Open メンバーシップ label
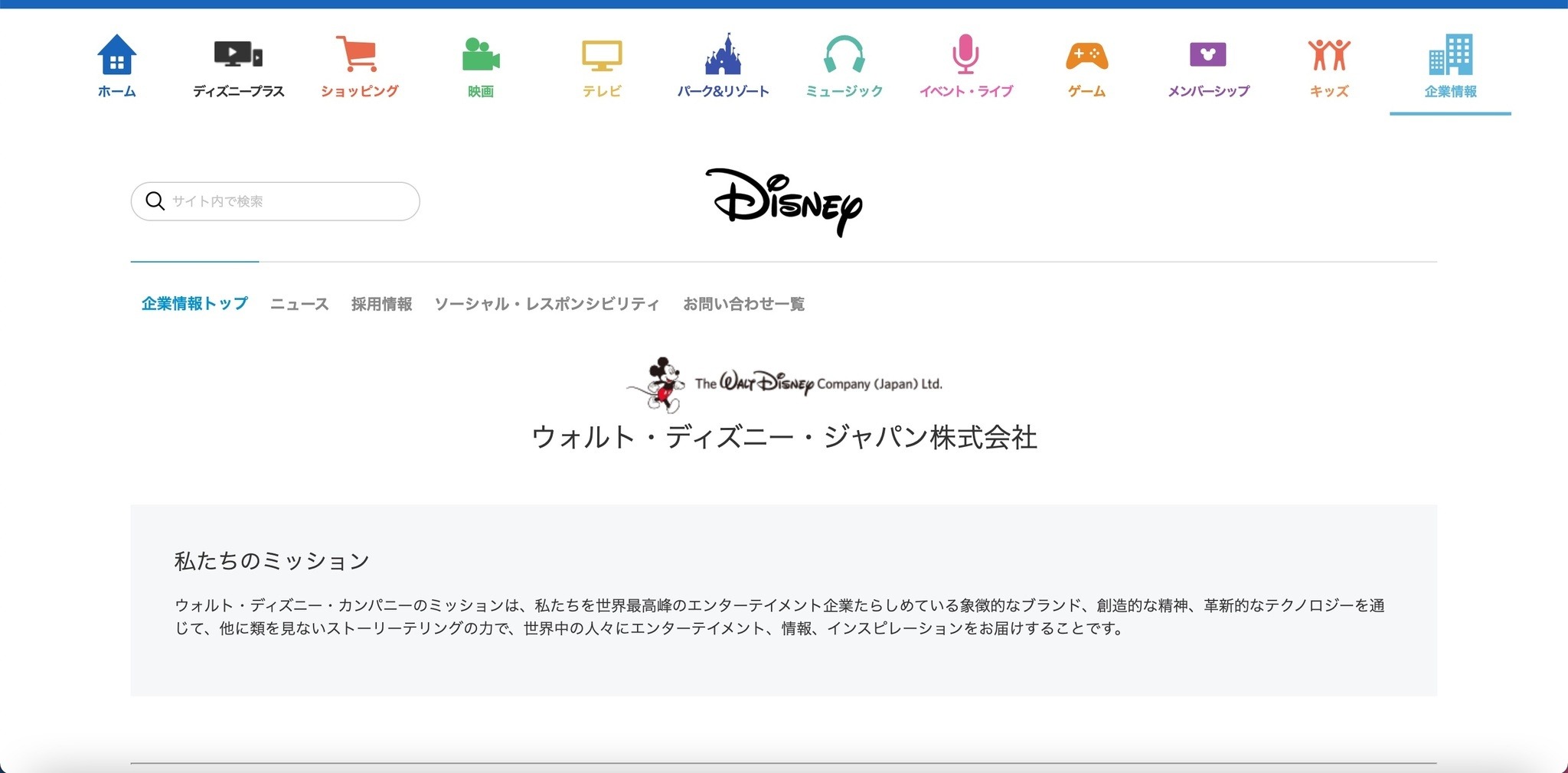 (1208, 92)
